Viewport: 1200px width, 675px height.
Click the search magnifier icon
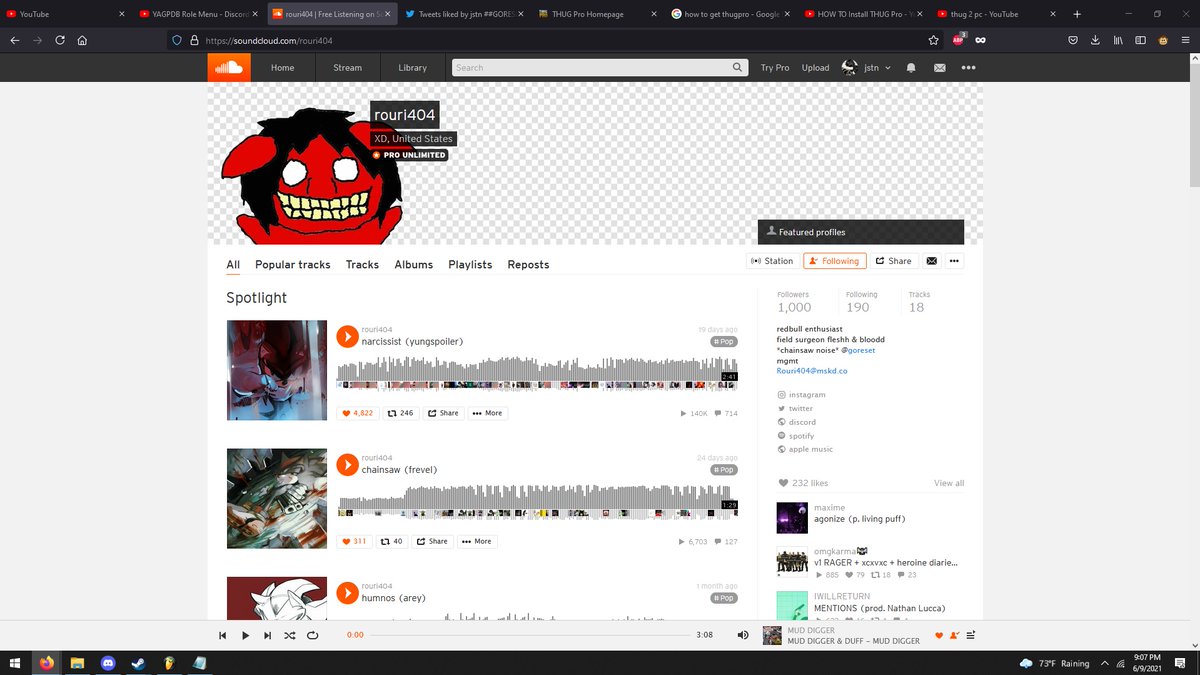(x=738, y=68)
